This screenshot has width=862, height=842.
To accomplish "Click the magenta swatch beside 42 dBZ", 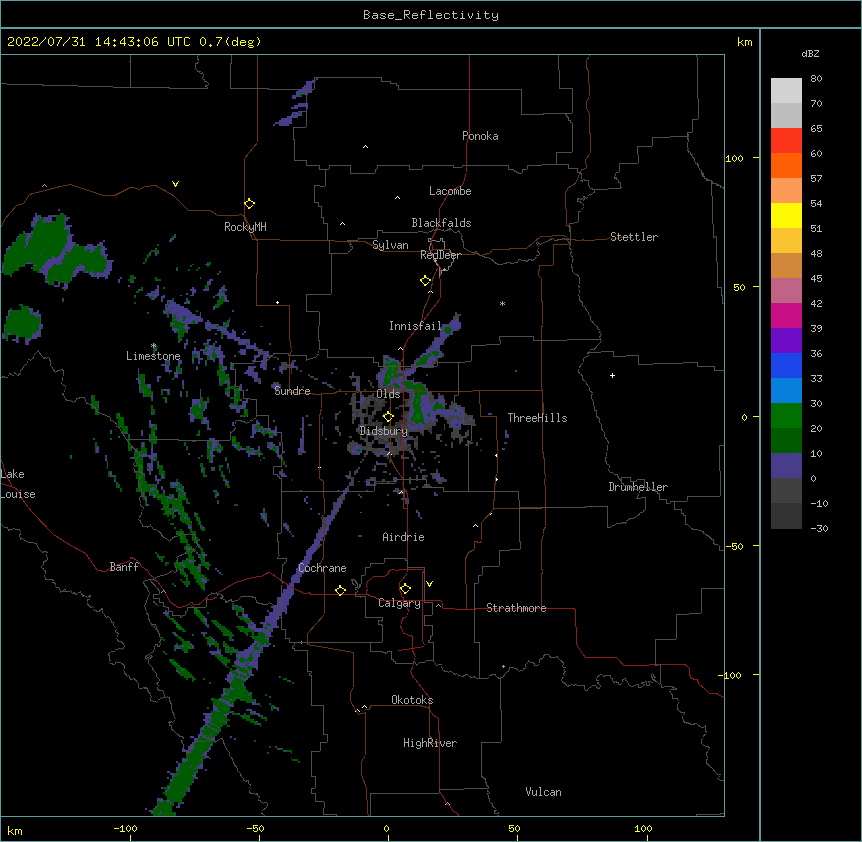I will coord(786,315).
